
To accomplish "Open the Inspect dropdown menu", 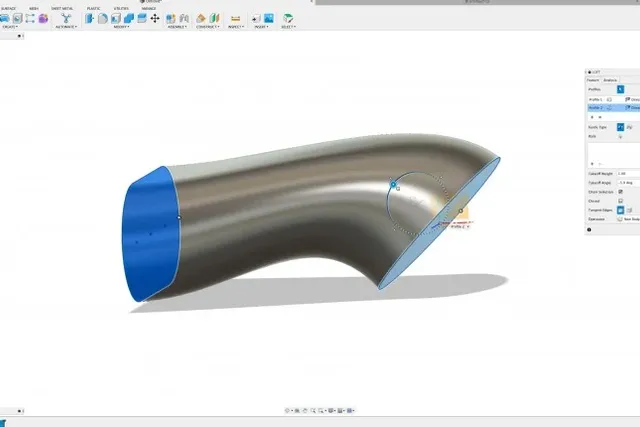I will tap(236, 27).
